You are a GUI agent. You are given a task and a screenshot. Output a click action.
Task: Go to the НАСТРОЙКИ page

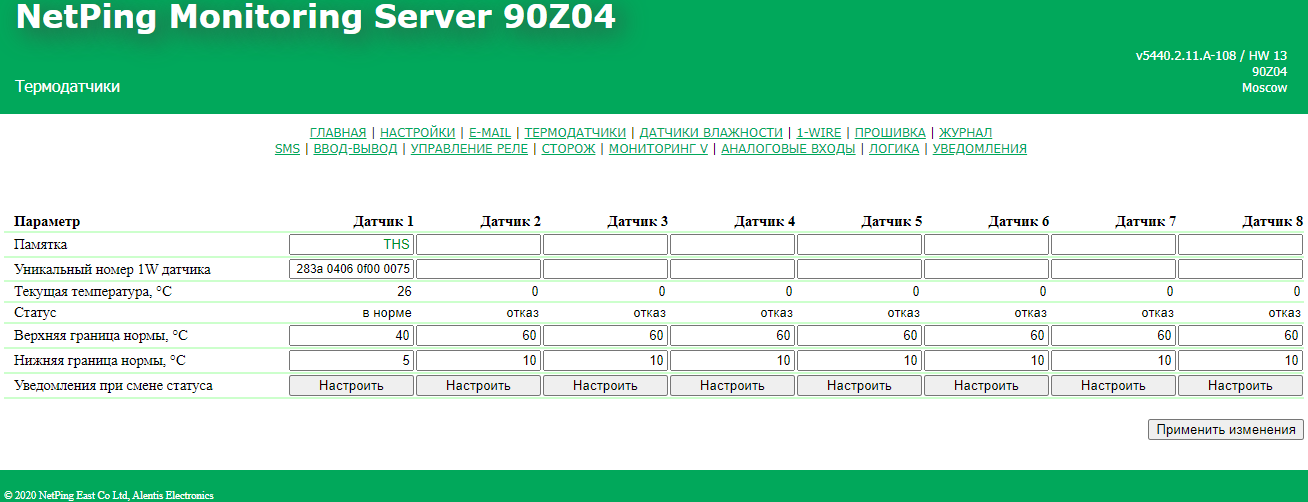417,133
